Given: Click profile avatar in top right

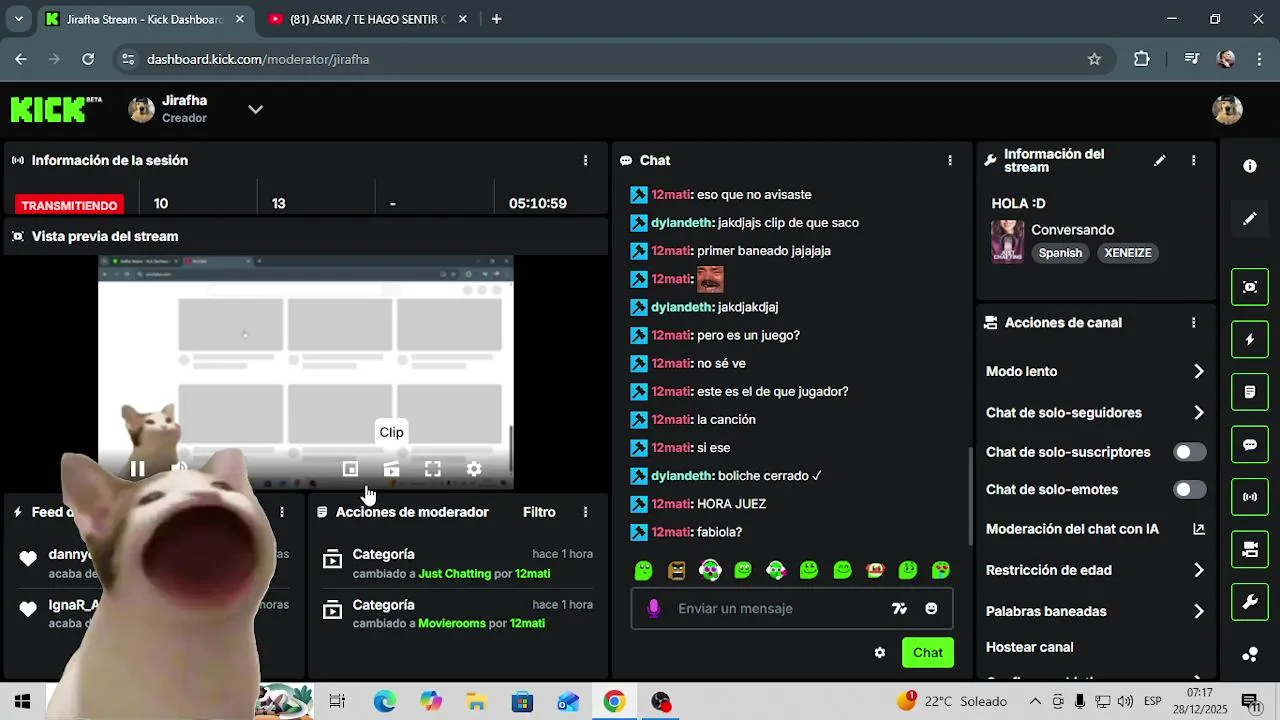Looking at the screenshot, I should click(x=1227, y=109).
